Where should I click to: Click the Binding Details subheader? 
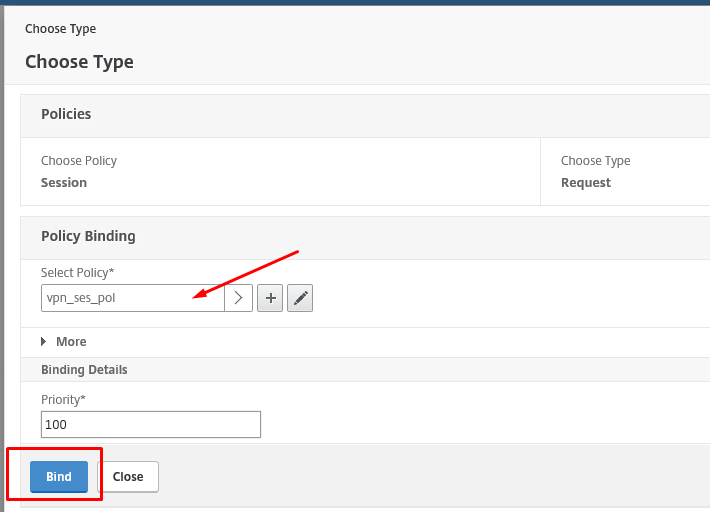point(84,369)
